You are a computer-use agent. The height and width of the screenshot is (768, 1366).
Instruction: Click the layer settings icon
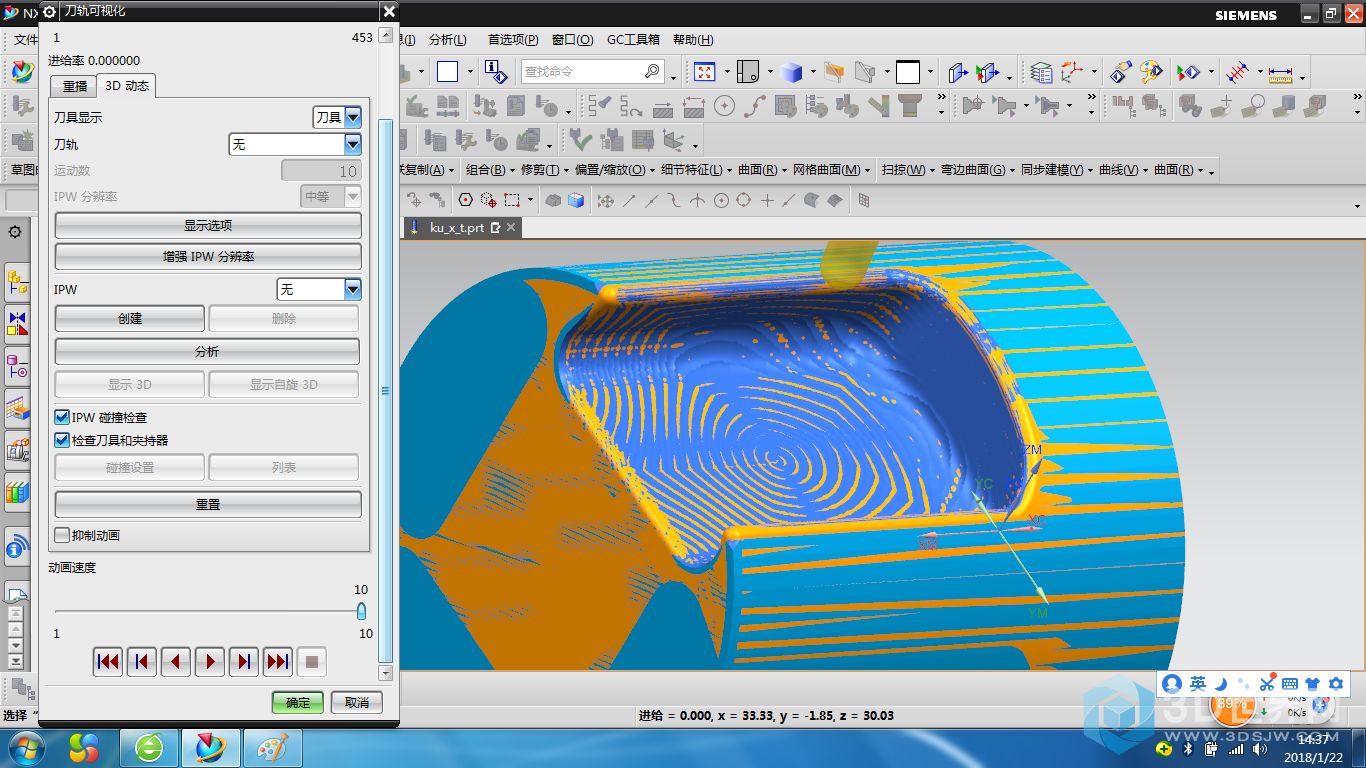(x=1041, y=72)
